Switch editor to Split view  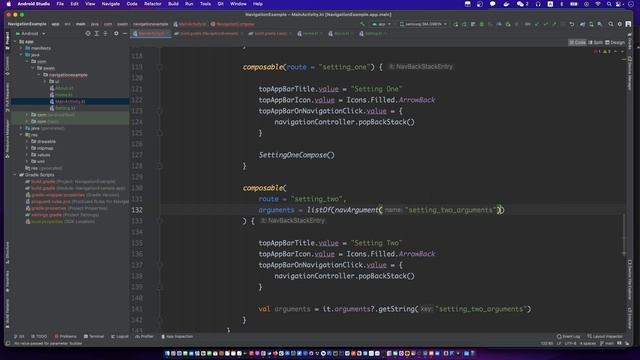point(595,42)
